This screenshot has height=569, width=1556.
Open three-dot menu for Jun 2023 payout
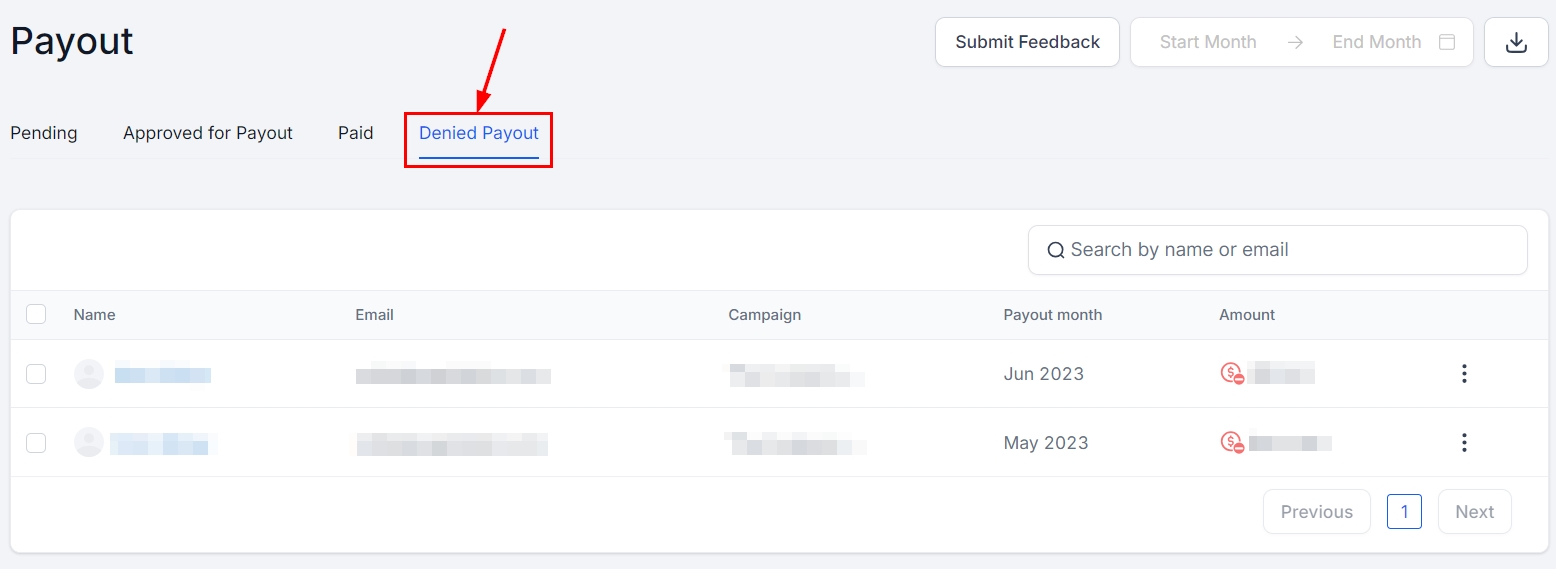(1464, 374)
